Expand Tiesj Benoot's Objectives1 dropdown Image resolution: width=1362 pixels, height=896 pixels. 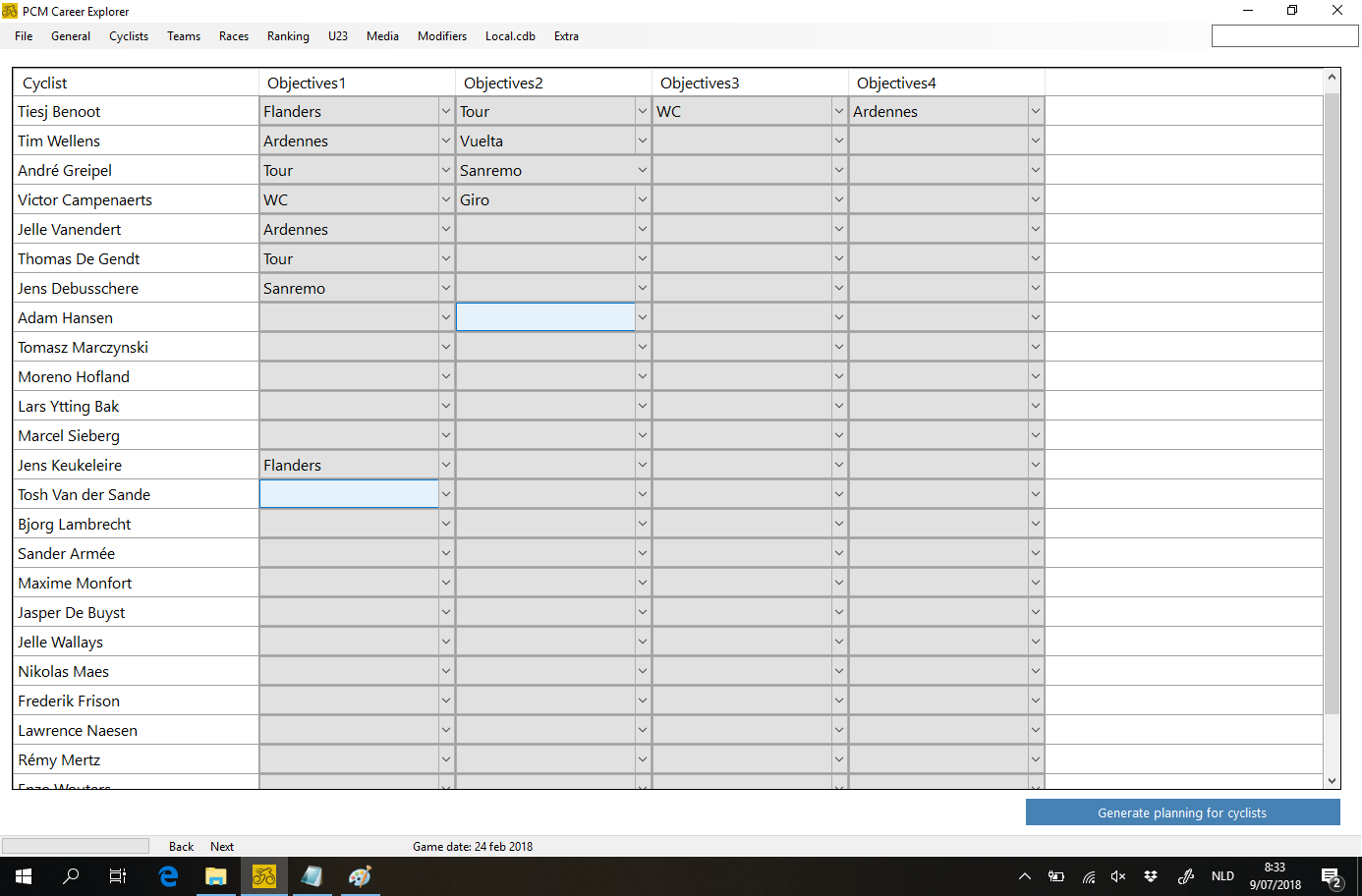click(x=445, y=112)
